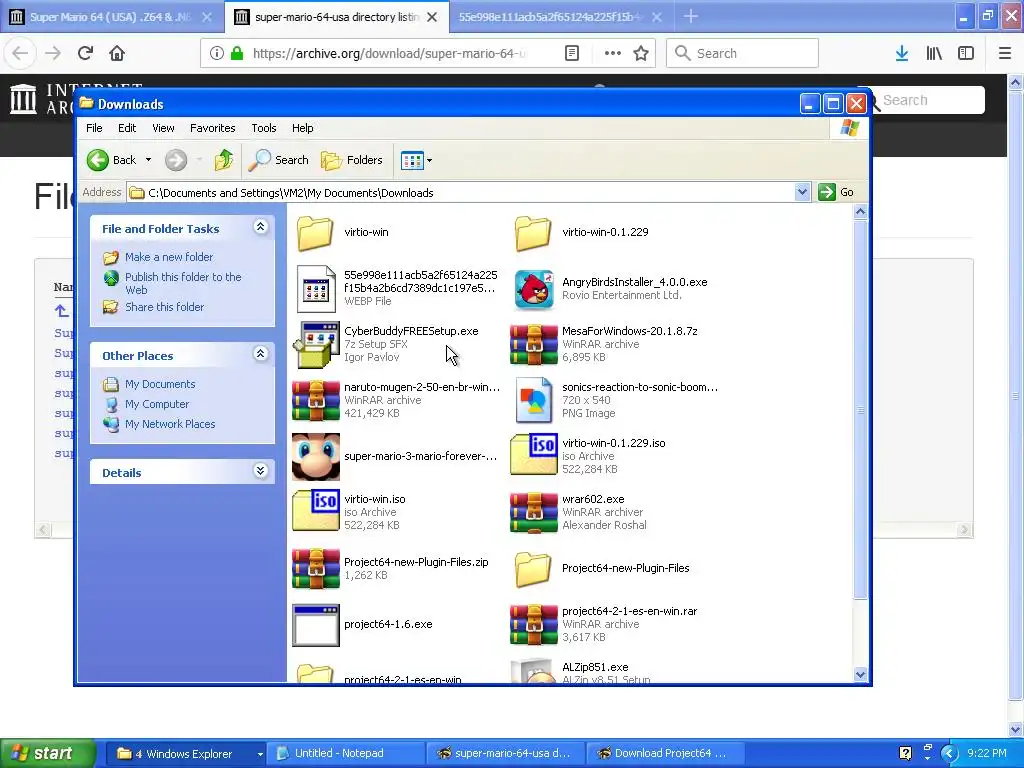Click Firefox Search input box

click(x=742, y=53)
